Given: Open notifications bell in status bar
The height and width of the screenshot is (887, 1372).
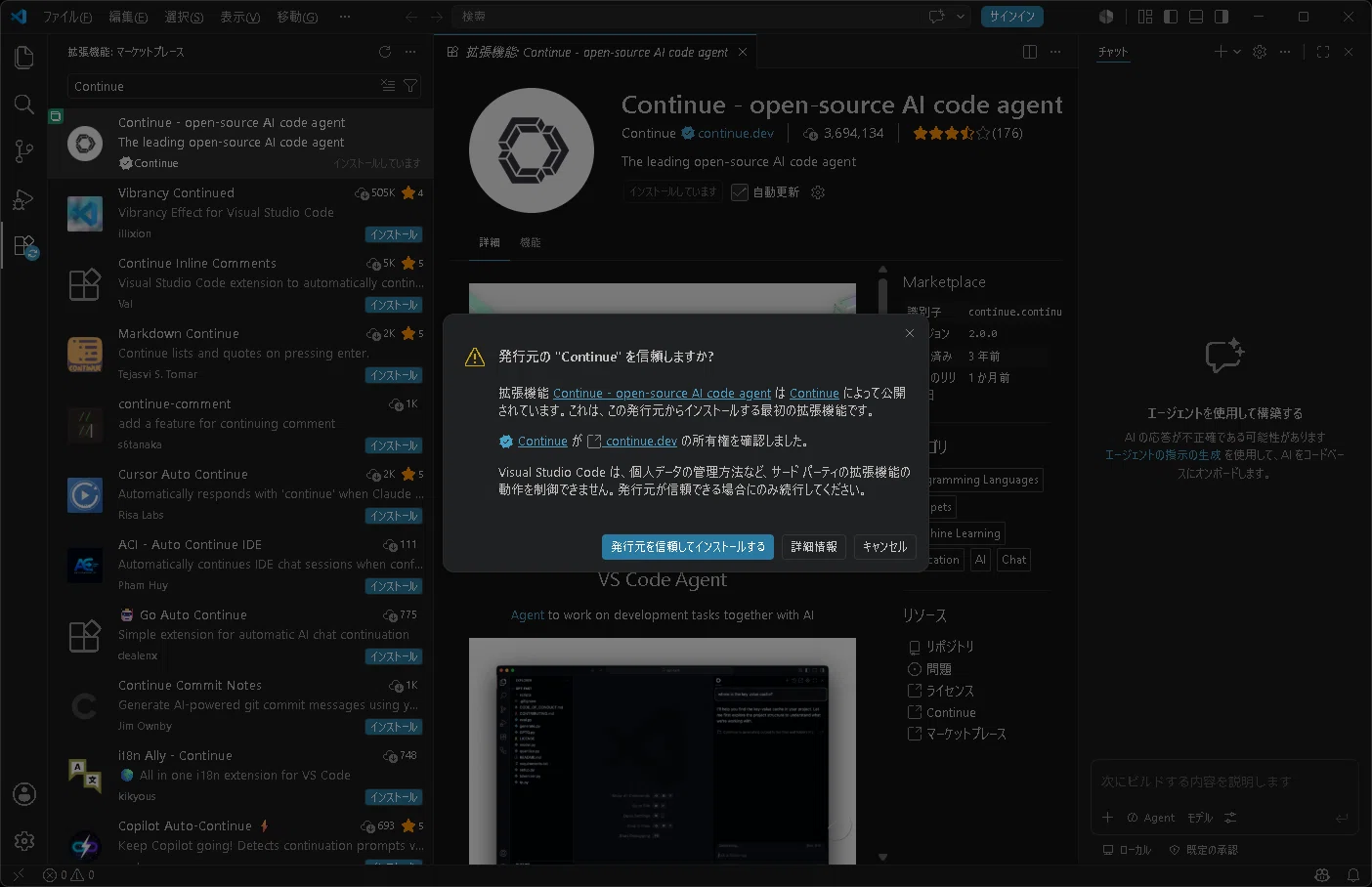Looking at the screenshot, I should click(x=1353, y=875).
